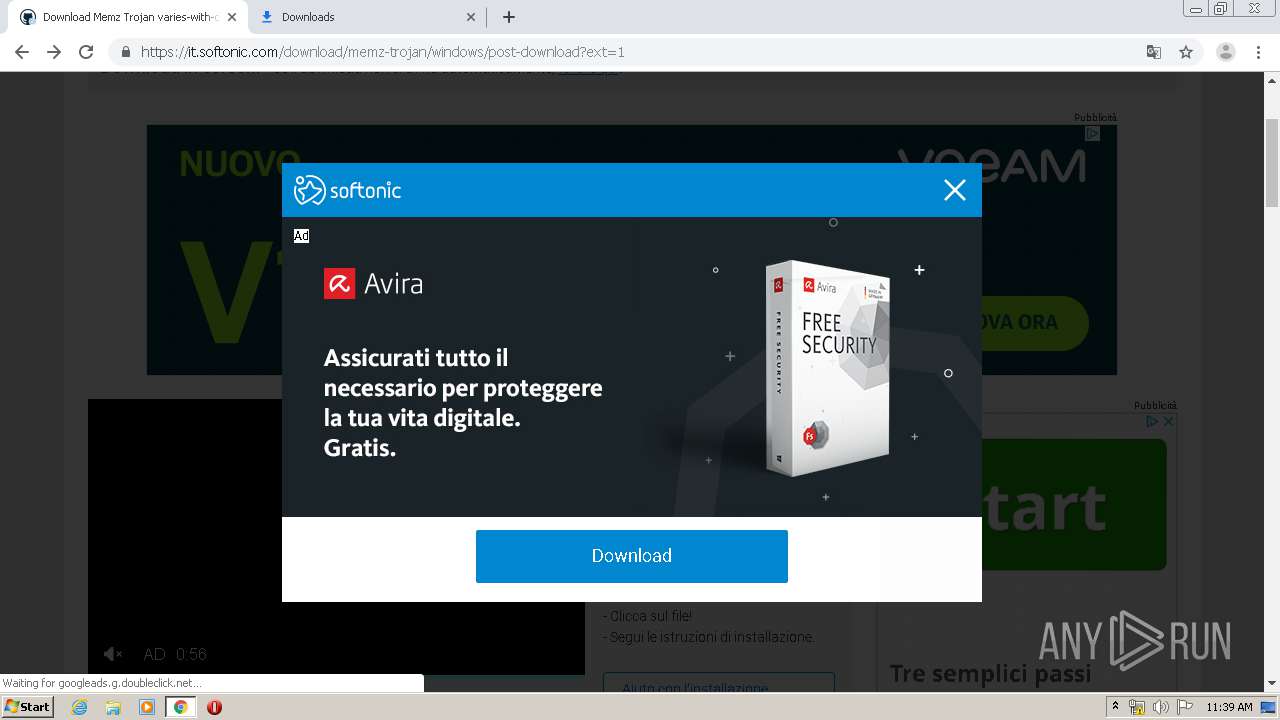Open File Explorer from taskbar
Image resolution: width=1280 pixels, height=720 pixels.
click(x=113, y=707)
